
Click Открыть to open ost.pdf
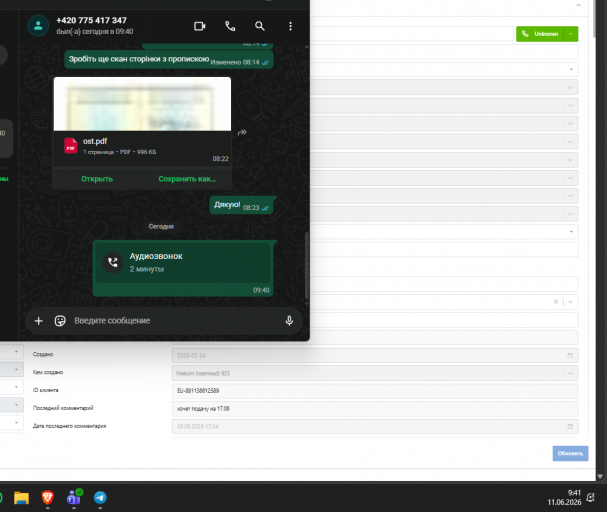pos(97,179)
